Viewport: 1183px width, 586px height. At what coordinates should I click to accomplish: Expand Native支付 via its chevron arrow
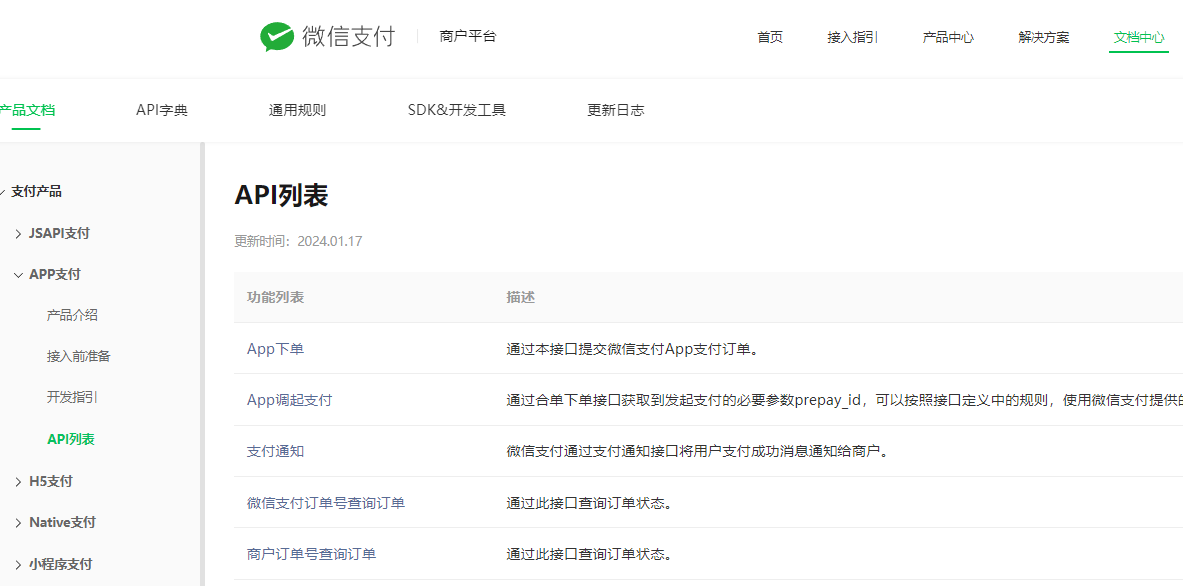(x=18, y=523)
